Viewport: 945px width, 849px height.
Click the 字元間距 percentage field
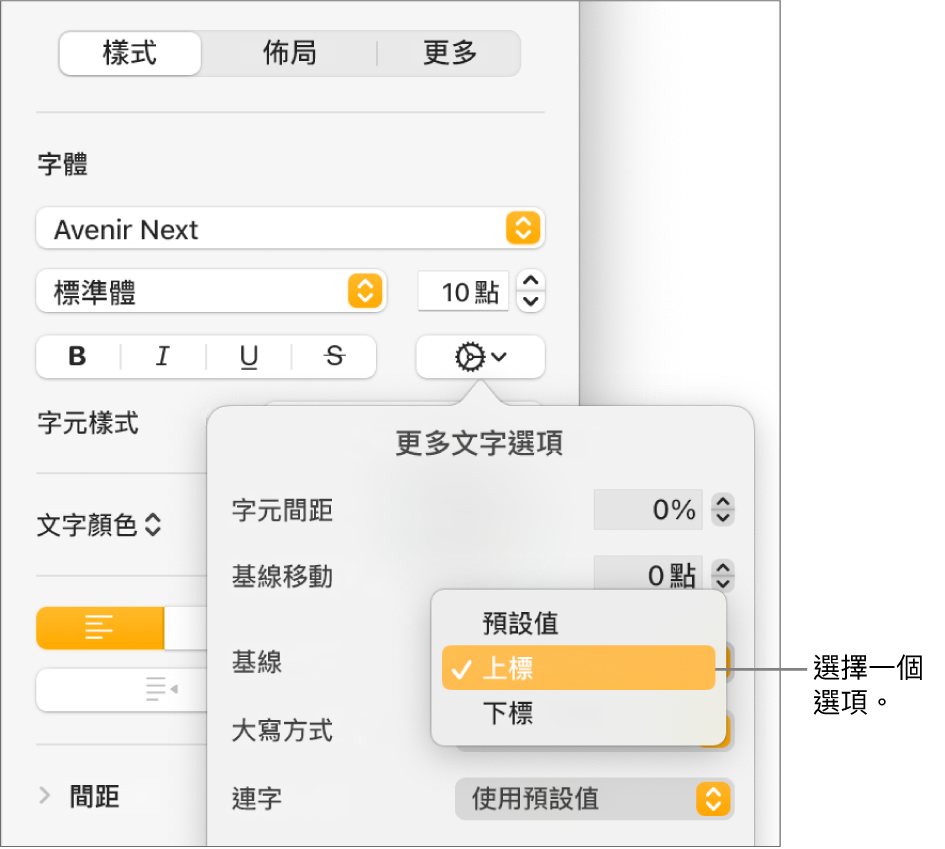pyautogui.click(x=648, y=510)
